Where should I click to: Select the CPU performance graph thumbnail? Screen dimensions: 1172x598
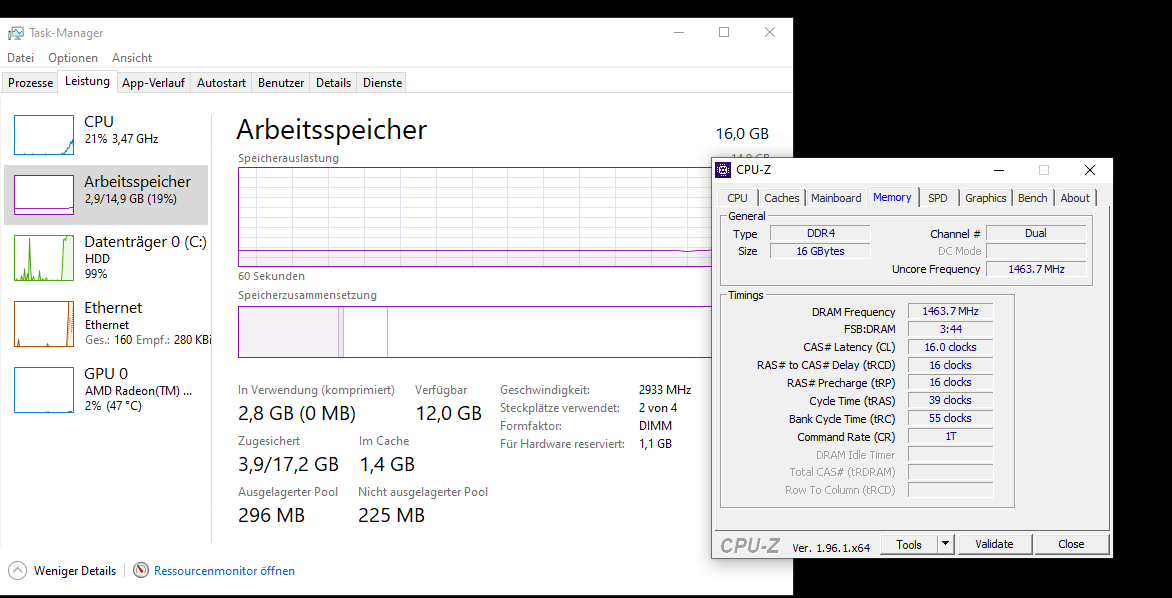tap(44, 135)
